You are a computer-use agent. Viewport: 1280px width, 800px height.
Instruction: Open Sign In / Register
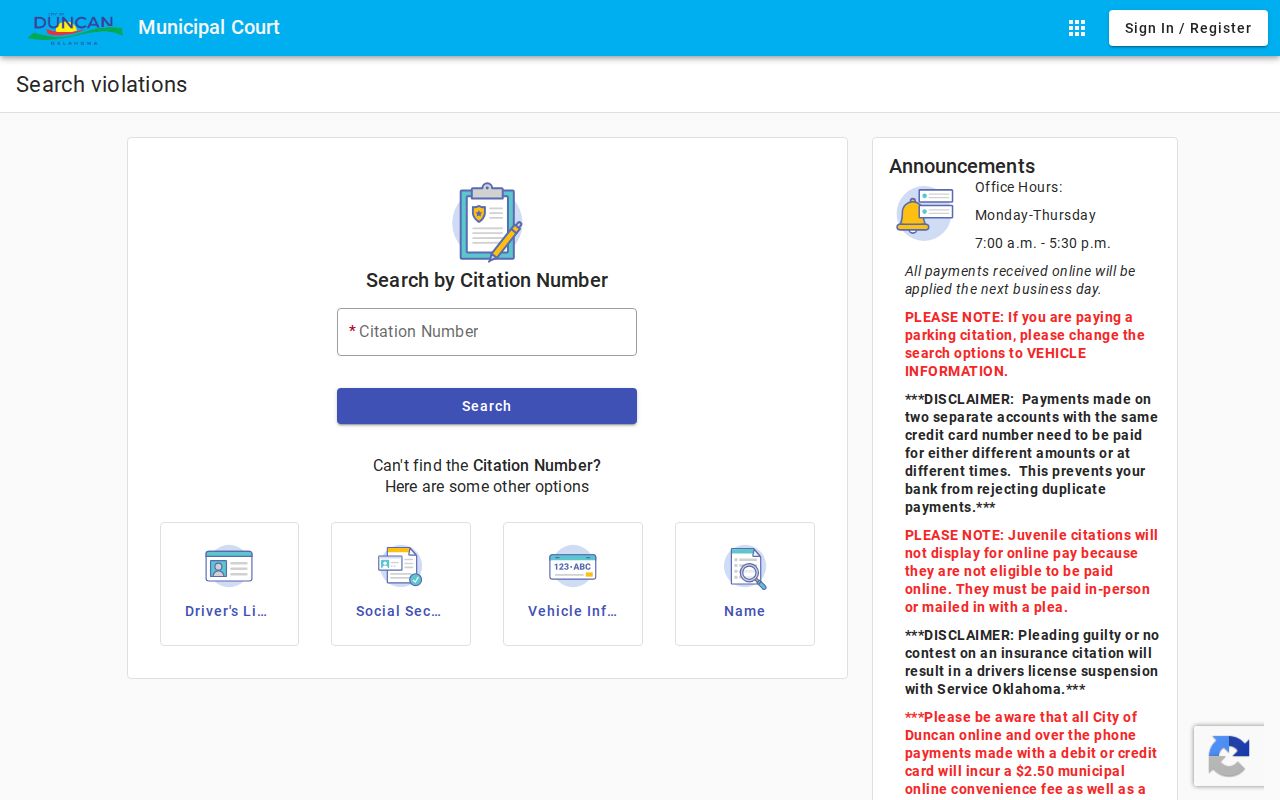tap(1188, 28)
